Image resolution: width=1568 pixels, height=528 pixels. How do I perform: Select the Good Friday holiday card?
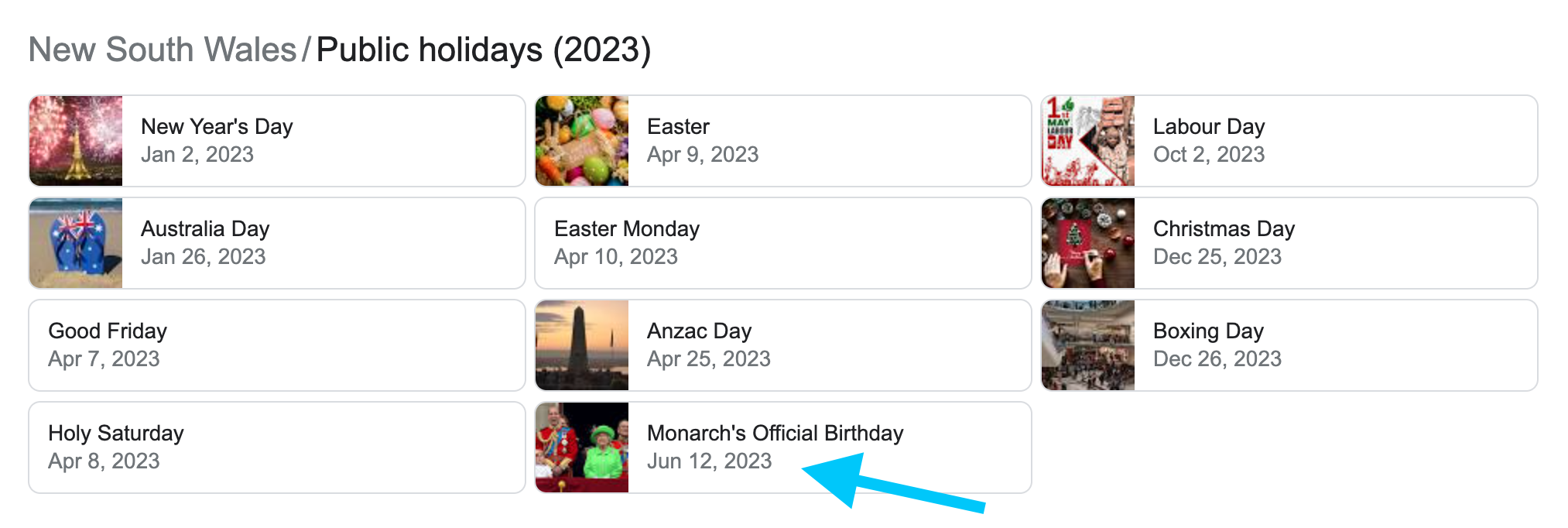pos(277,345)
